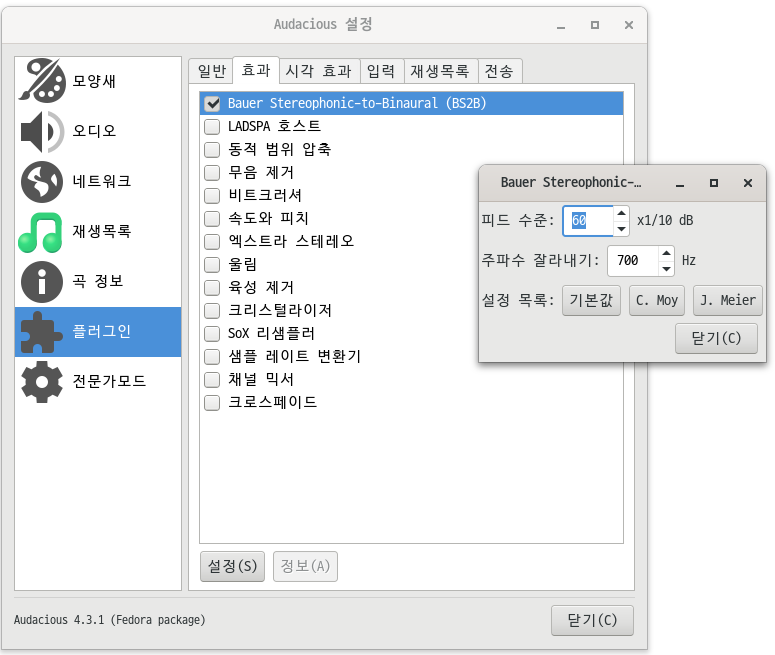This screenshot has height=655, width=775.
Task: Switch to the 재생목록 tab
Action: tap(440, 71)
